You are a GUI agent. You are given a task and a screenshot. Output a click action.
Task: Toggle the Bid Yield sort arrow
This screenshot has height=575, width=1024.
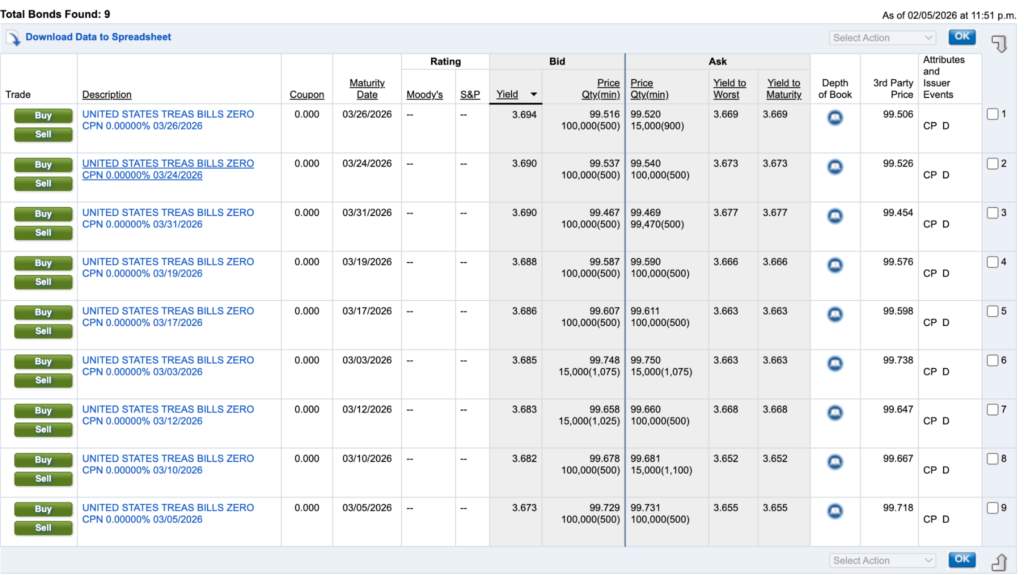(534, 95)
